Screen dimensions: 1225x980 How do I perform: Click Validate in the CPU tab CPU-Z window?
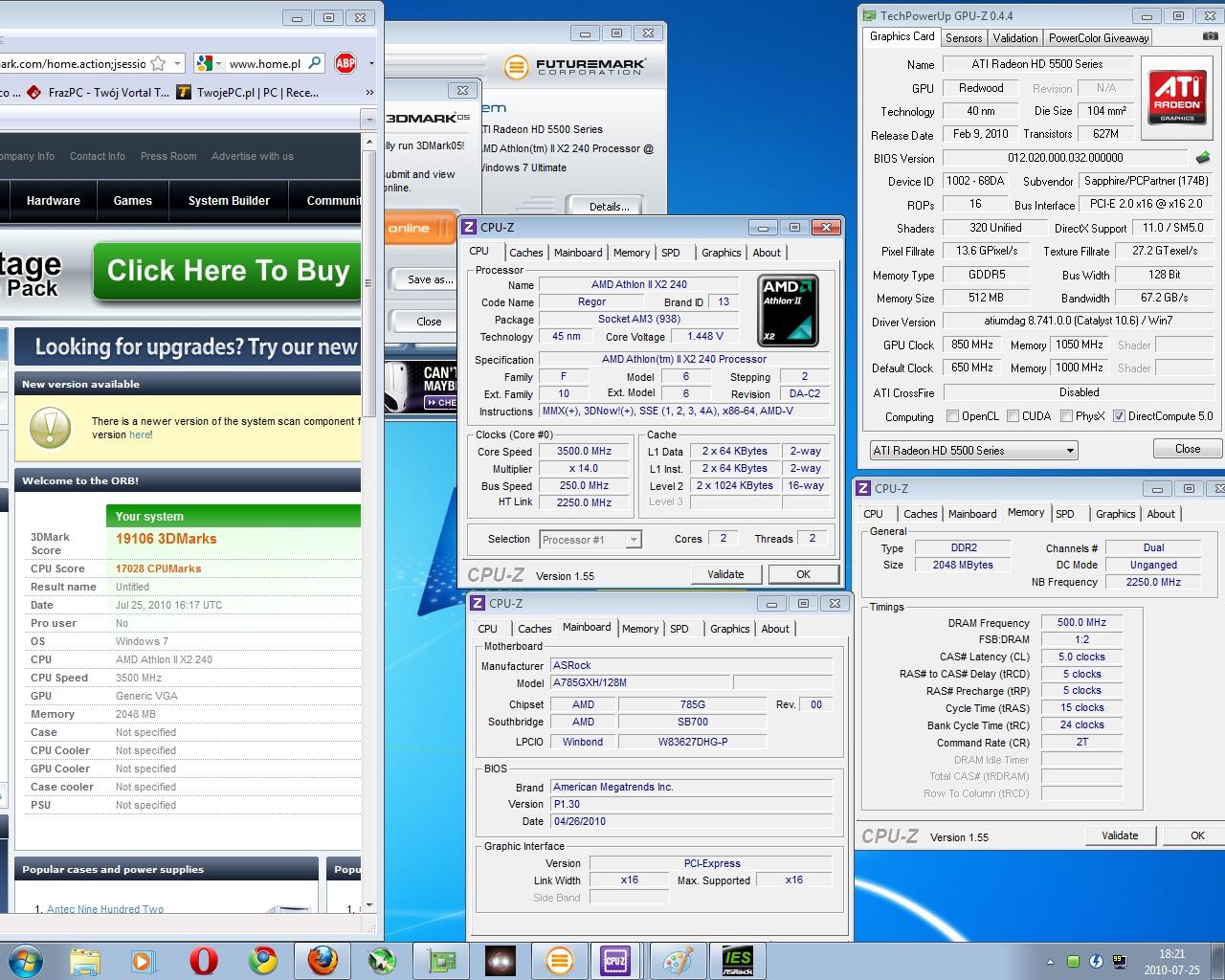[x=725, y=574]
